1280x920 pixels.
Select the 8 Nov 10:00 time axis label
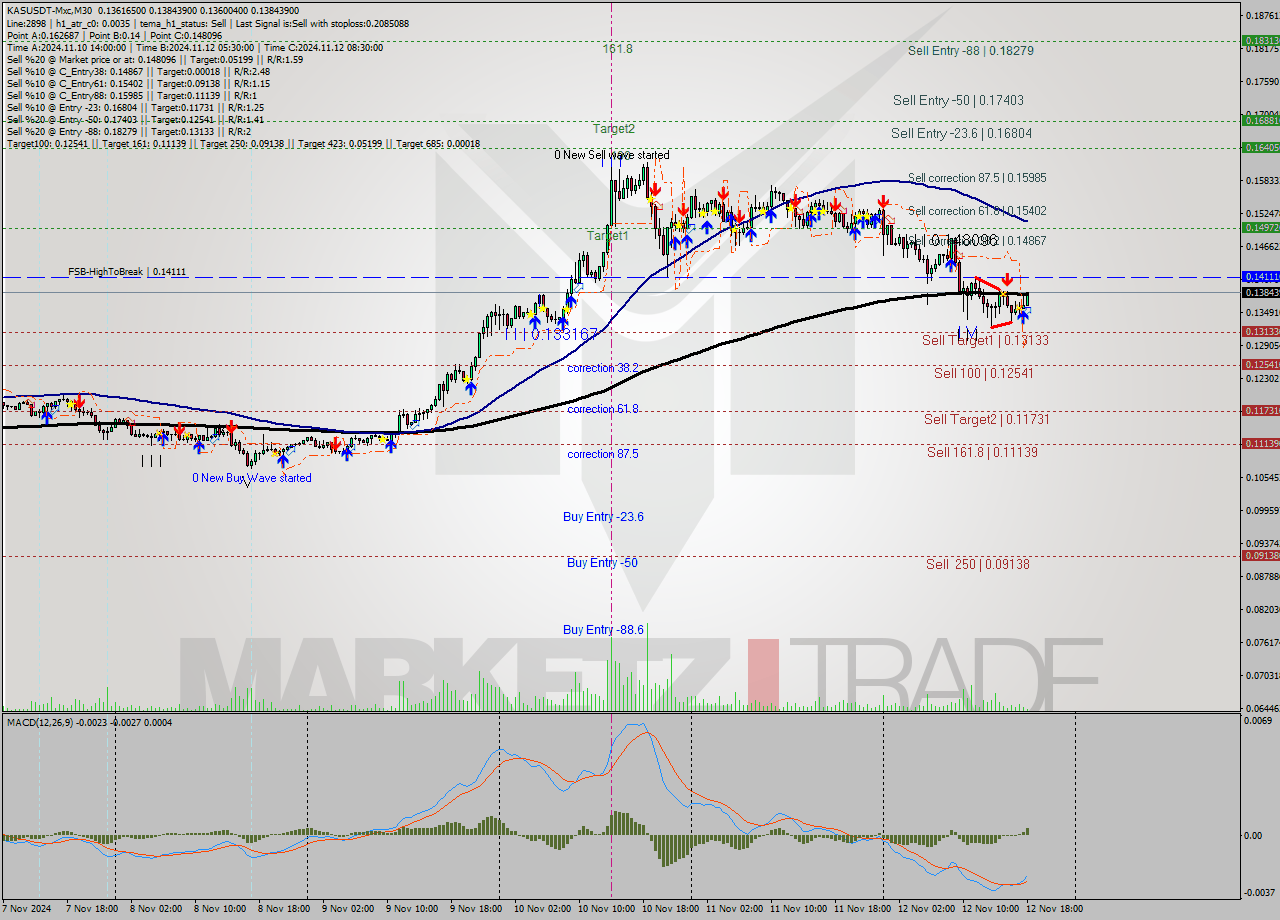pos(219,909)
